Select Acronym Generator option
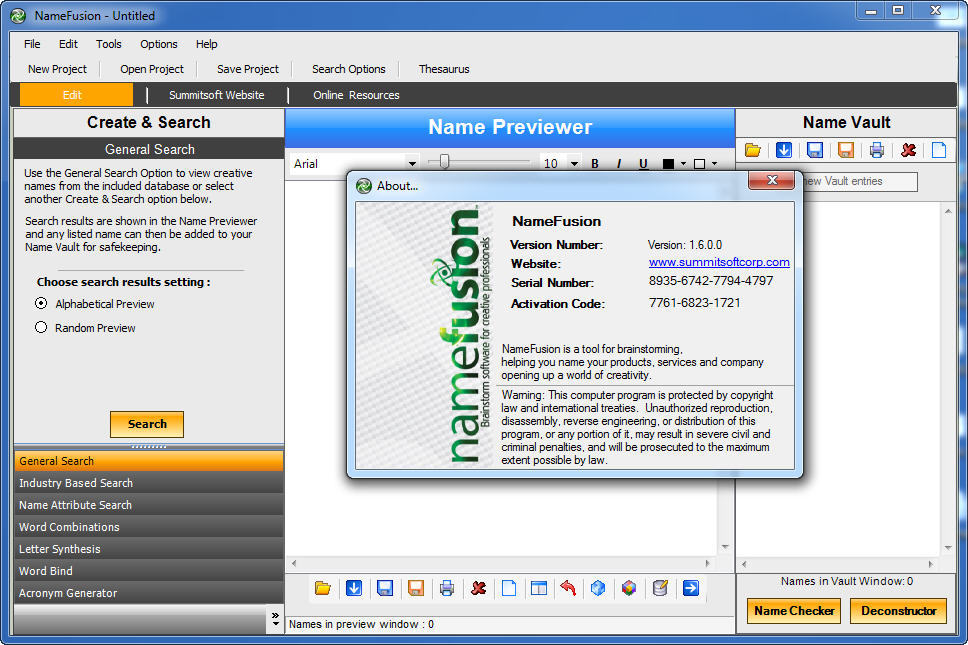968x645 pixels. [148, 593]
